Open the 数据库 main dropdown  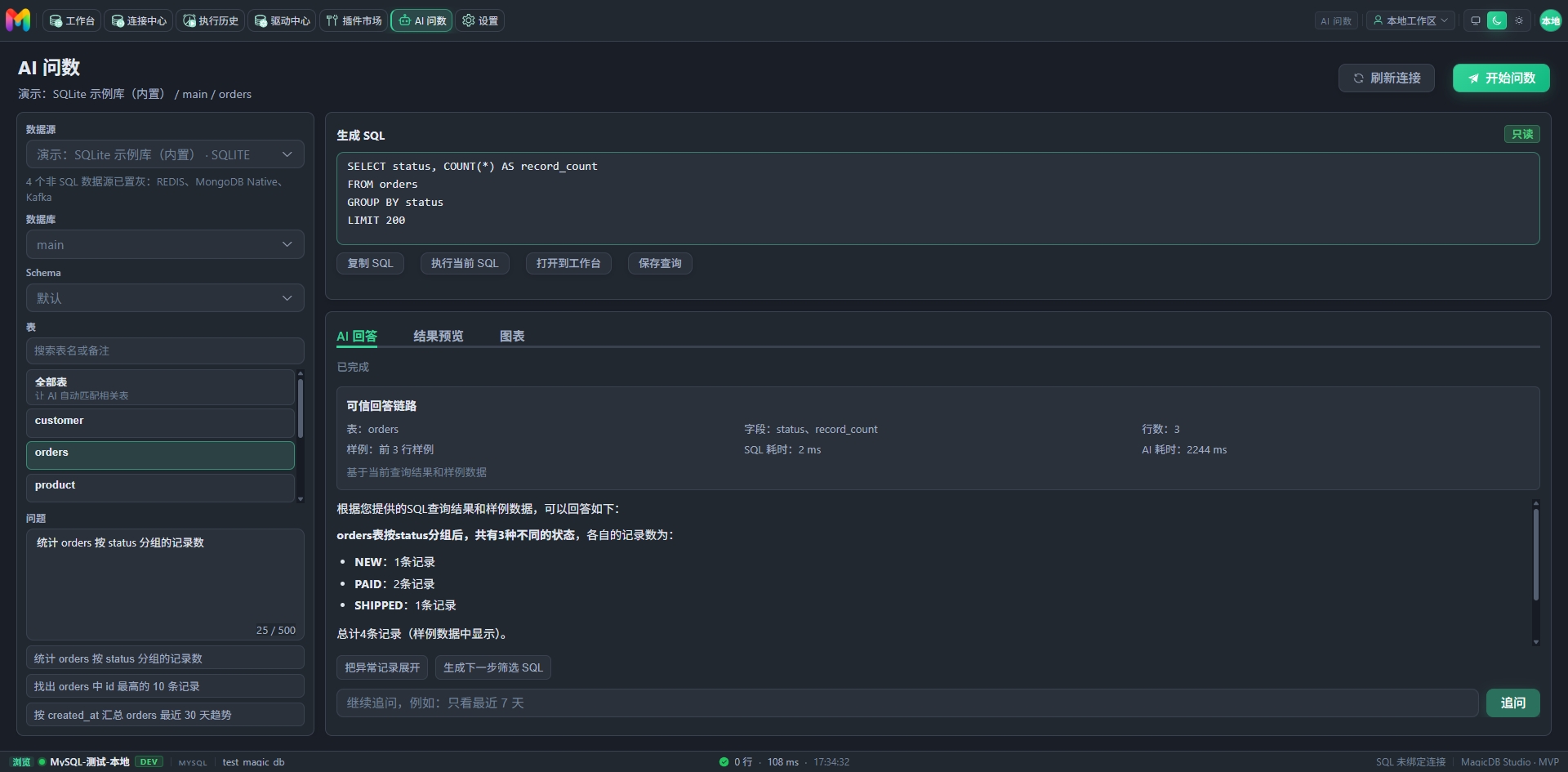click(165, 244)
